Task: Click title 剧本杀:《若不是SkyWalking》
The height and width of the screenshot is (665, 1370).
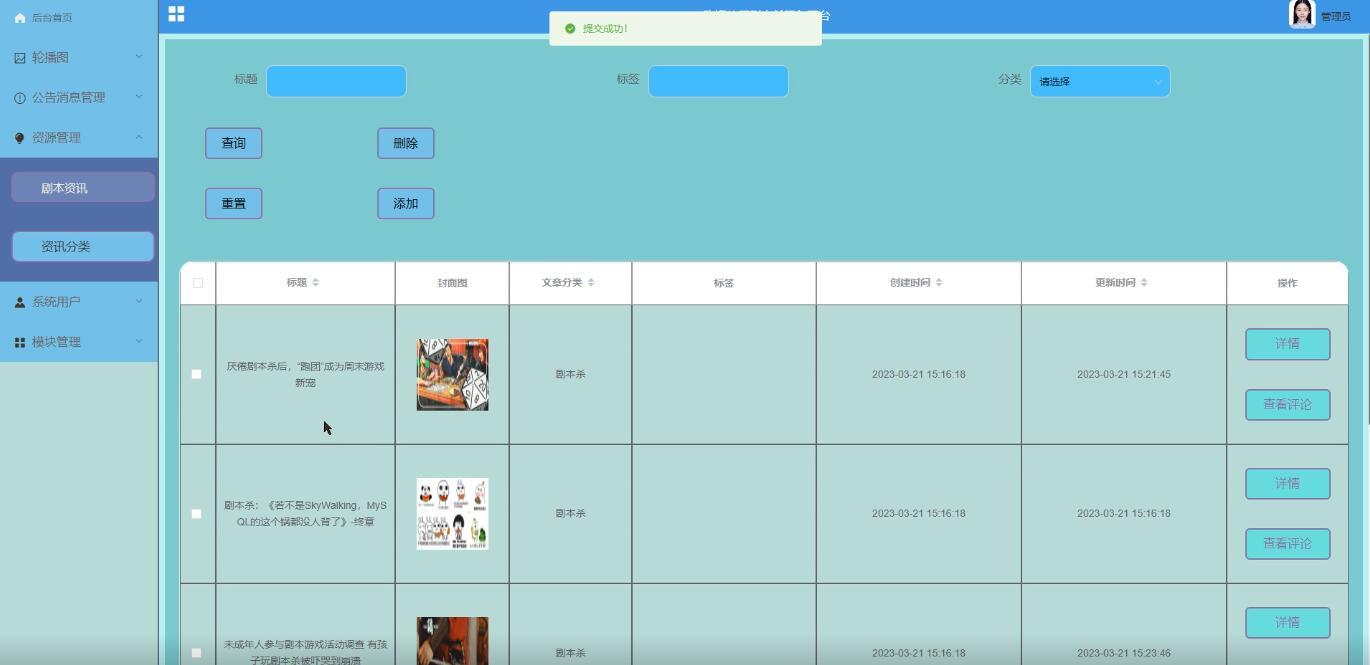Action: point(305,513)
